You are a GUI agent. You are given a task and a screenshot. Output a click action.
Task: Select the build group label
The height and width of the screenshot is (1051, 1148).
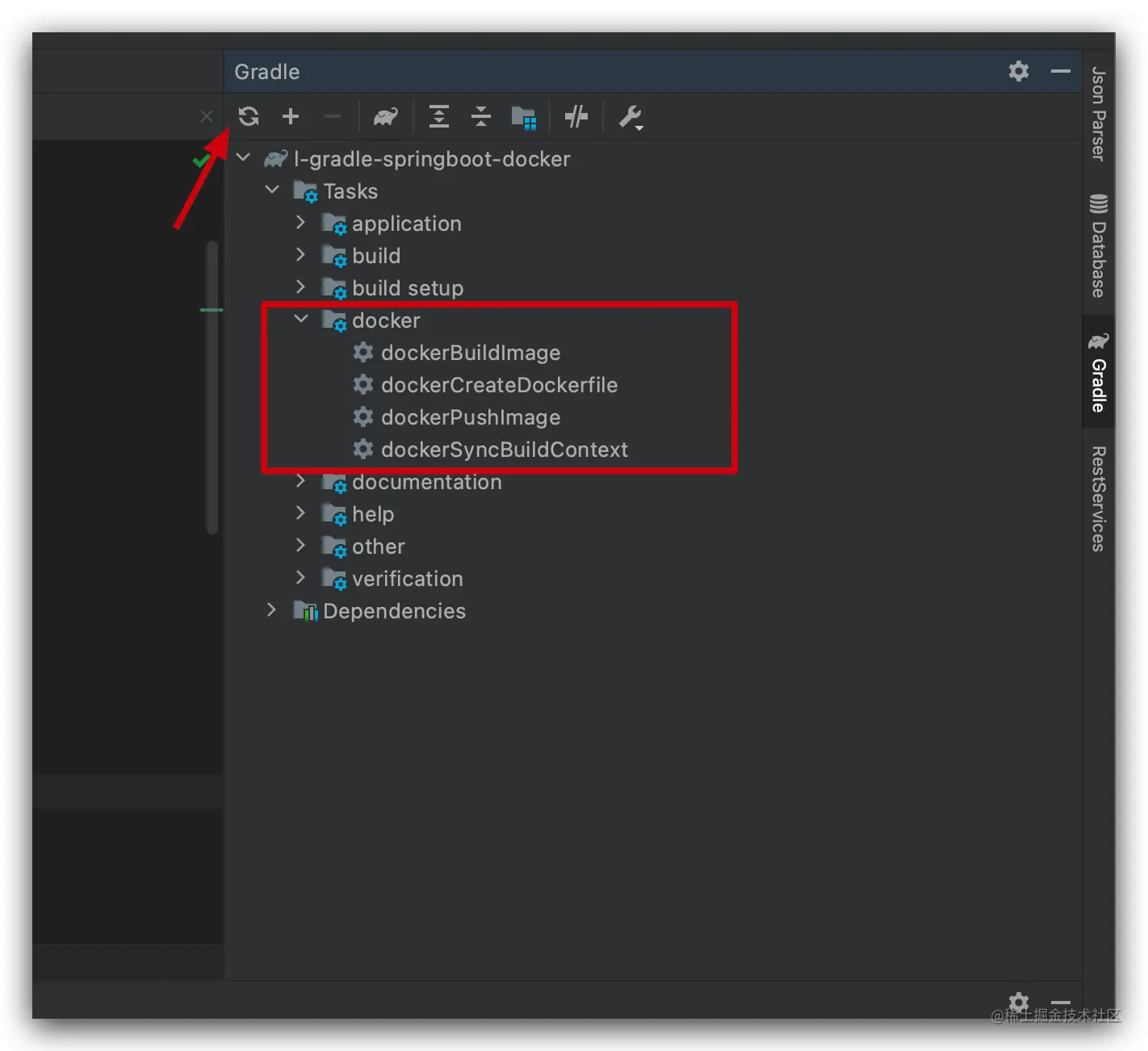(376, 256)
